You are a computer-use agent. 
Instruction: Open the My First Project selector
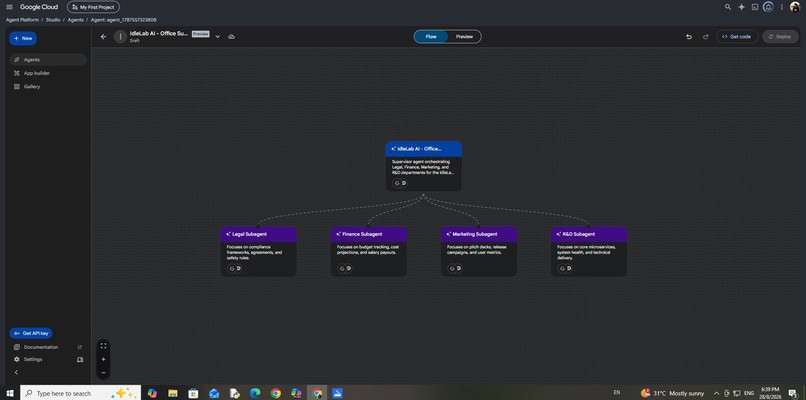click(x=93, y=7)
